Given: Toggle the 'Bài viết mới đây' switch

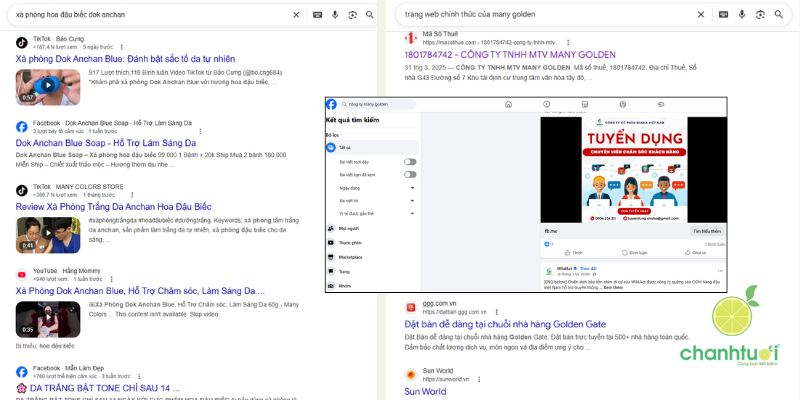Looking at the screenshot, I should [409, 161].
